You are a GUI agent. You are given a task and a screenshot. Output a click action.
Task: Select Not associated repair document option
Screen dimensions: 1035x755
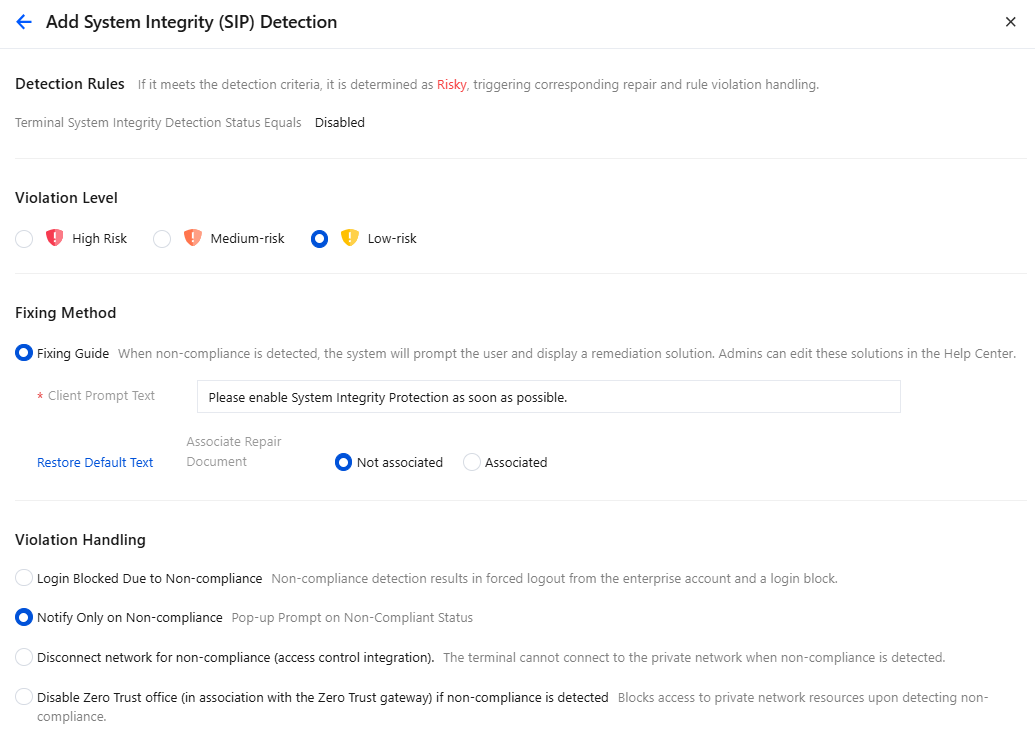click(x=343, y=462)
